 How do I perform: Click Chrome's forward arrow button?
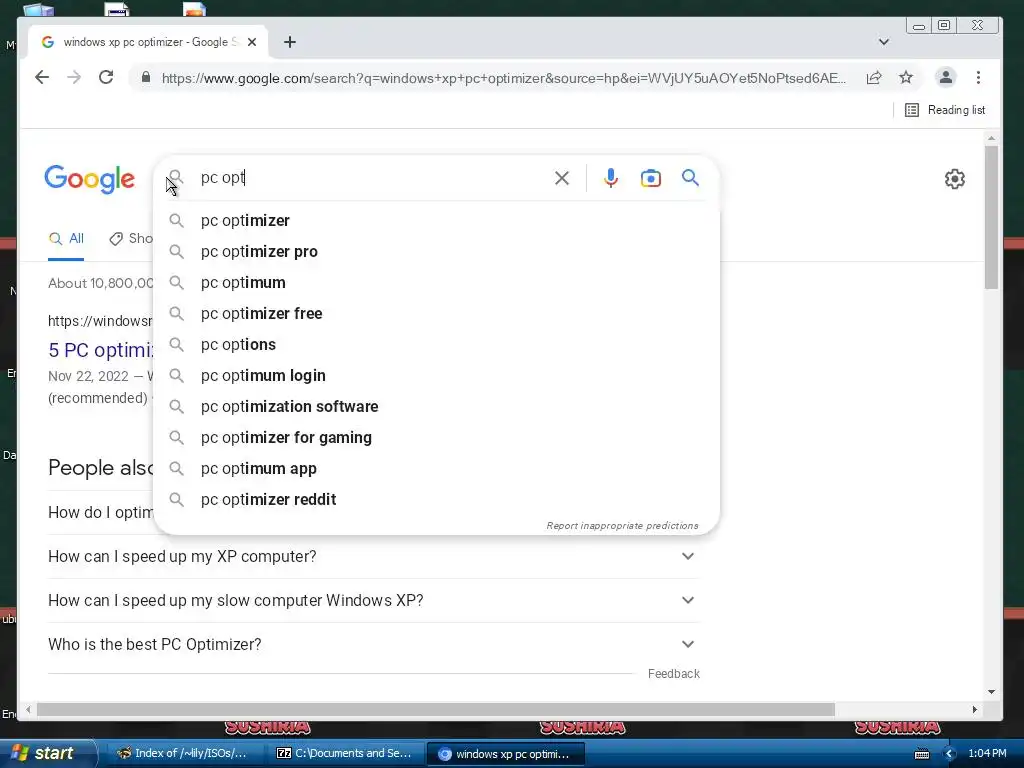74,78
